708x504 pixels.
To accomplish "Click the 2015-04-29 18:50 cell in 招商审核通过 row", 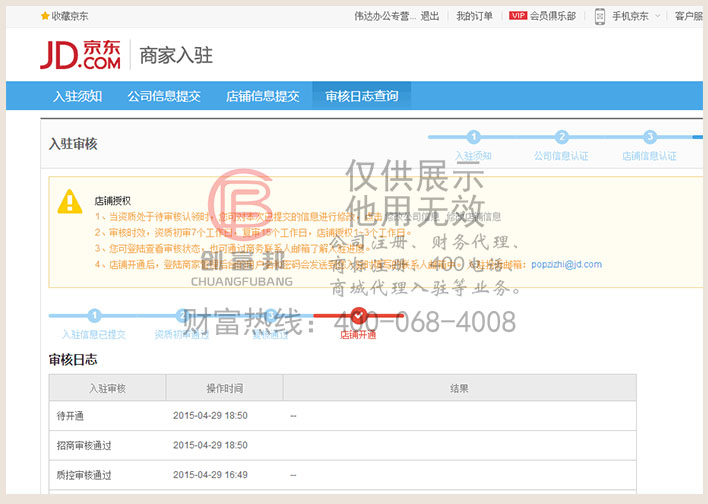I will 210,445.
